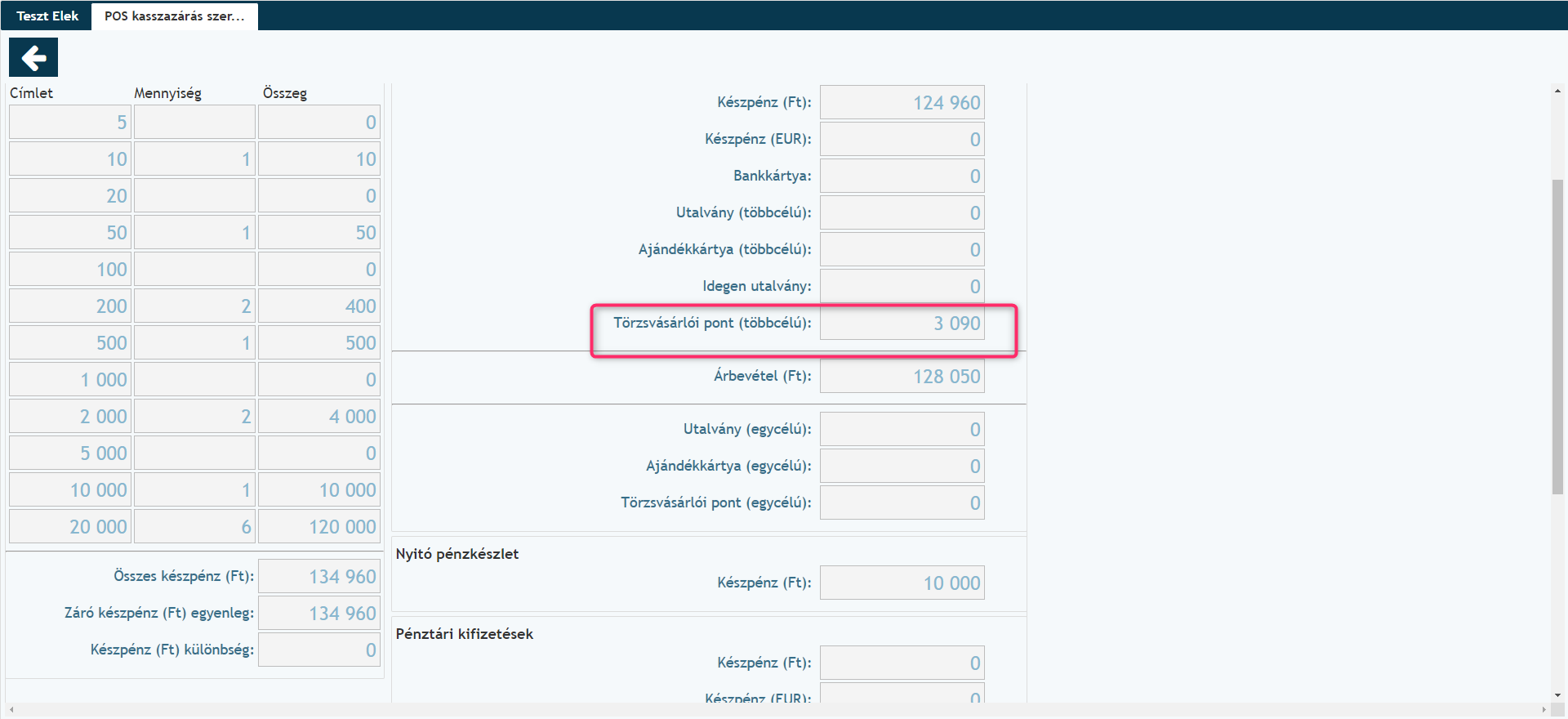
Task: Click the Mennyiség field for denomination 10 000
Action: pyautogui.click(x=194, y=490)
